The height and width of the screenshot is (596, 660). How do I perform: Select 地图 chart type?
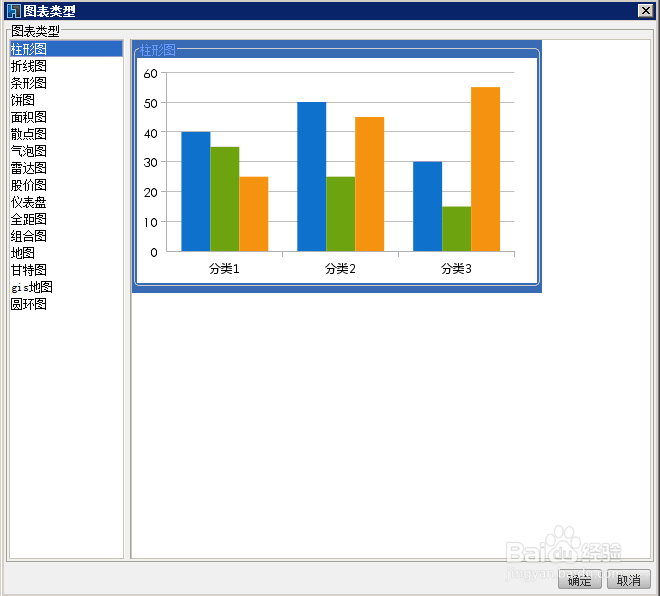tap(66, 253)
